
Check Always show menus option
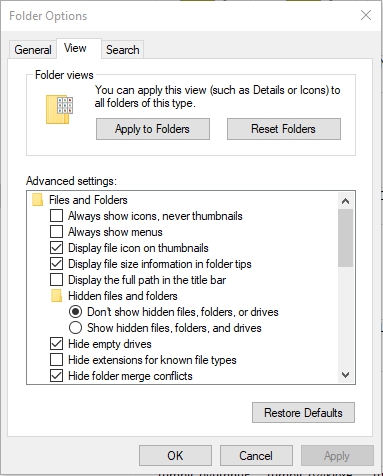coord(56,232)
